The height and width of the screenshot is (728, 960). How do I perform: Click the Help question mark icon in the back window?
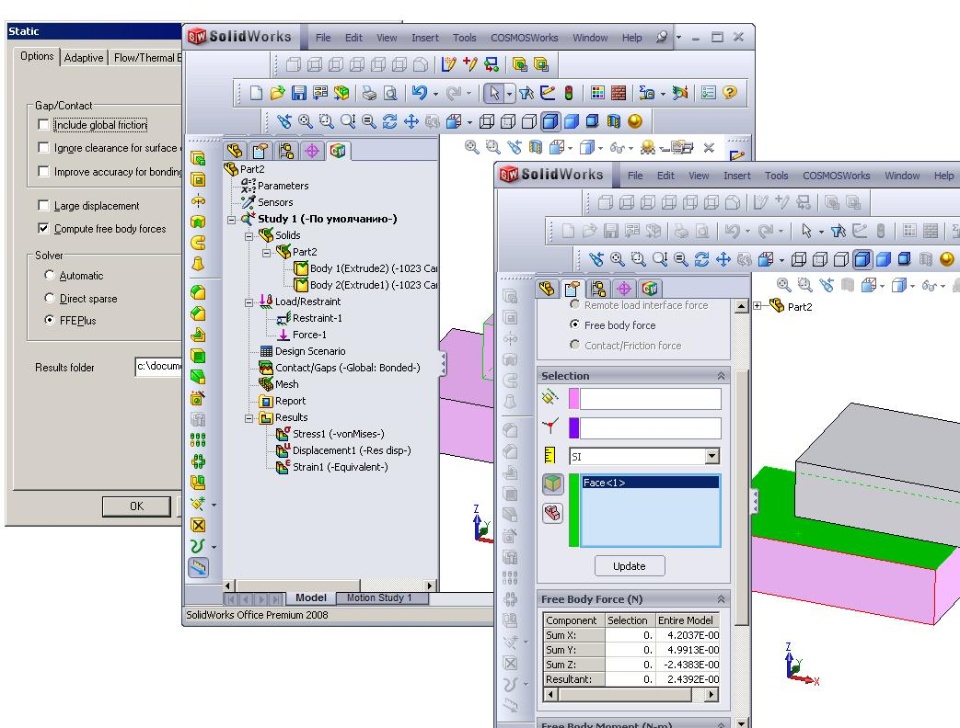coord(729,92)
